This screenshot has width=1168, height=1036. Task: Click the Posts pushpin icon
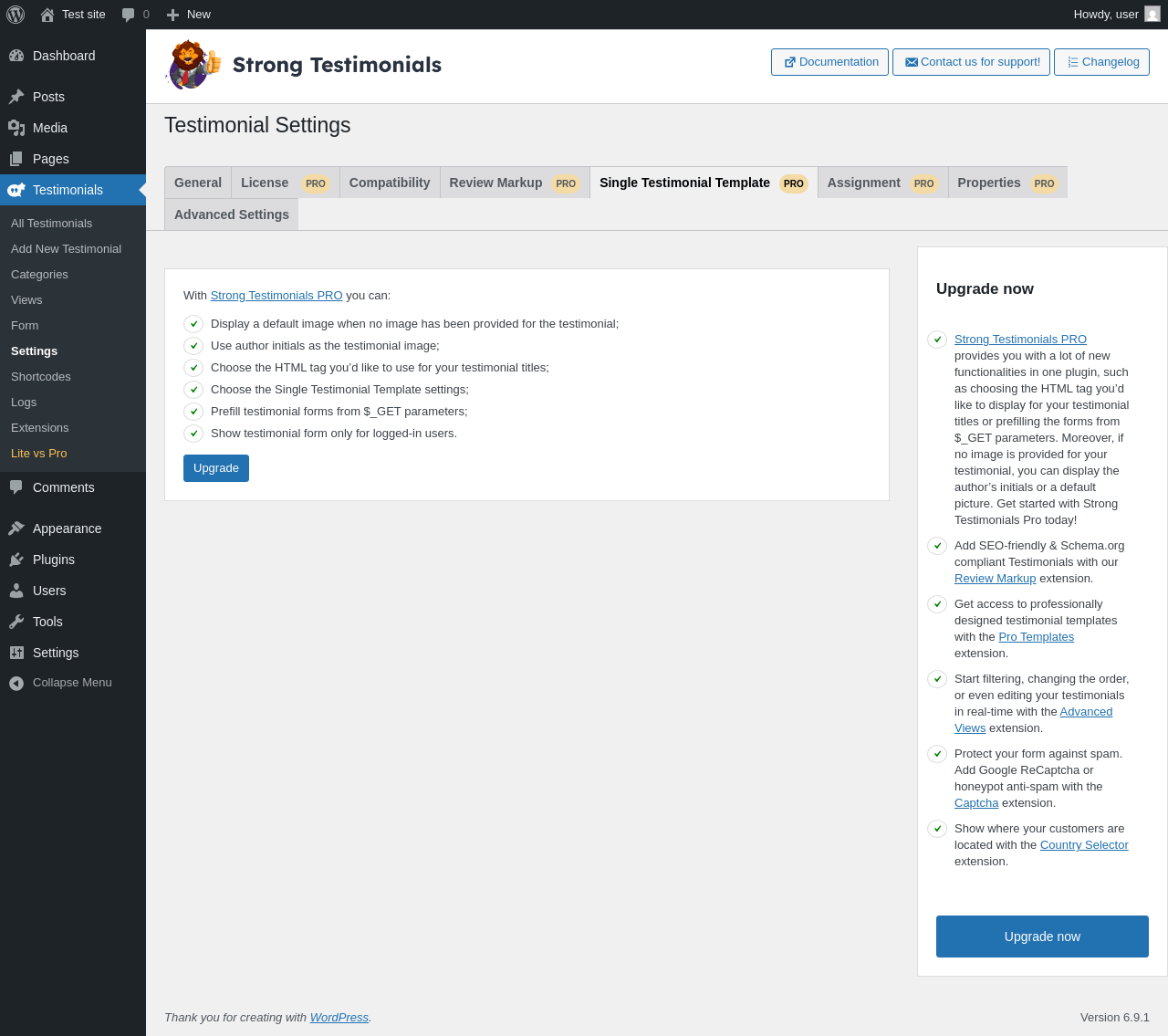tap(16, 97)
